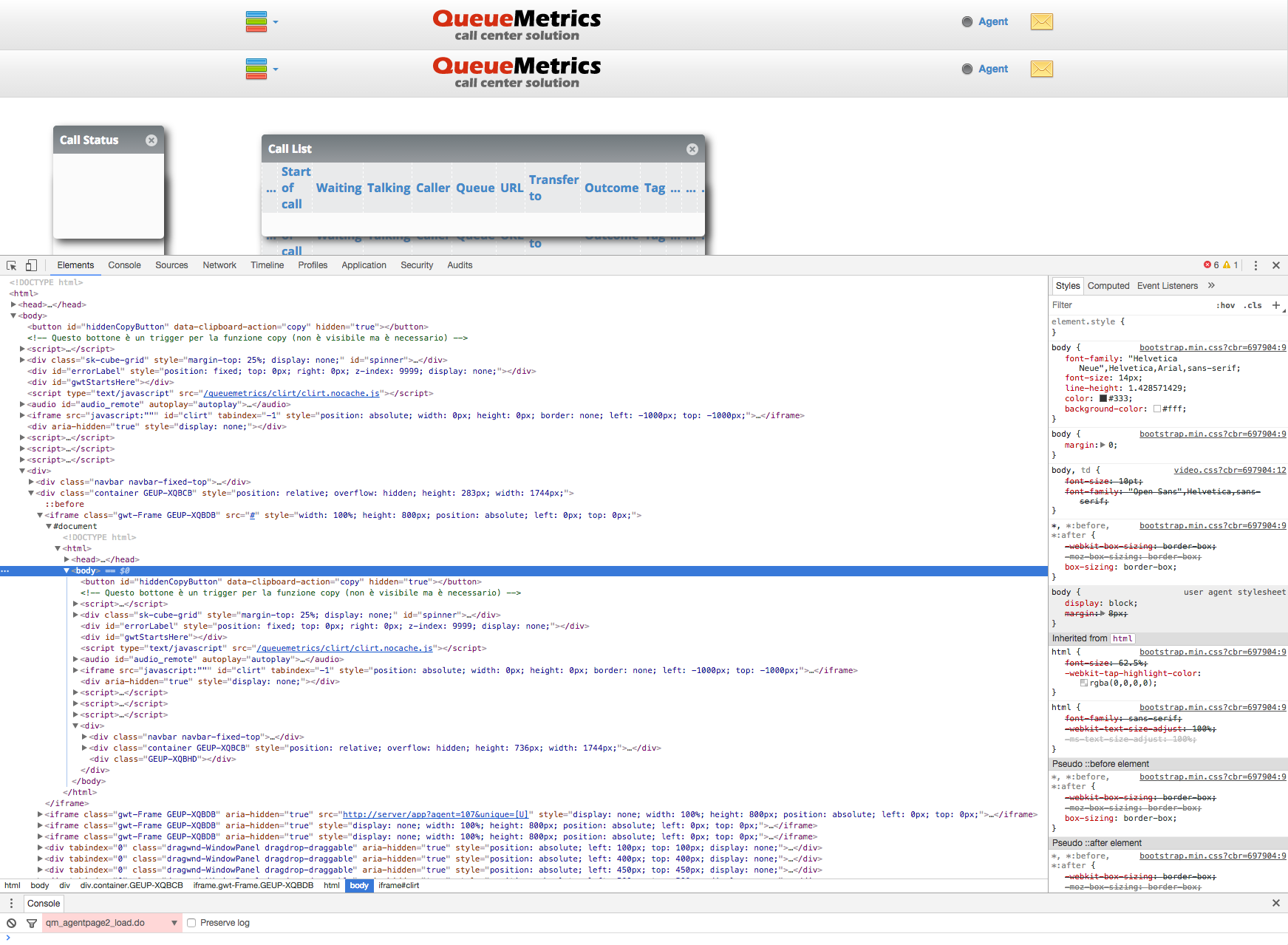
Task: Open the second stacked-bars menu icon
Action: [256, 69]
